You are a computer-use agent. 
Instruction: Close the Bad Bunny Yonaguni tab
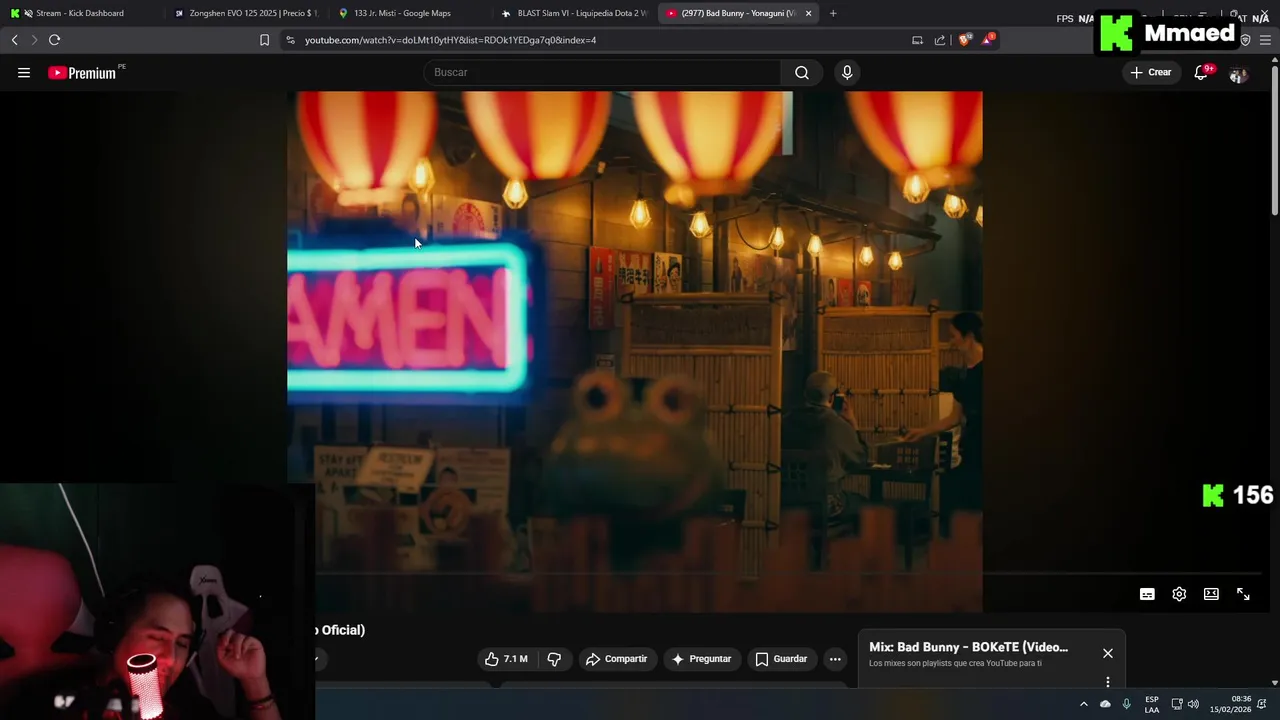(x=808, y=13)
